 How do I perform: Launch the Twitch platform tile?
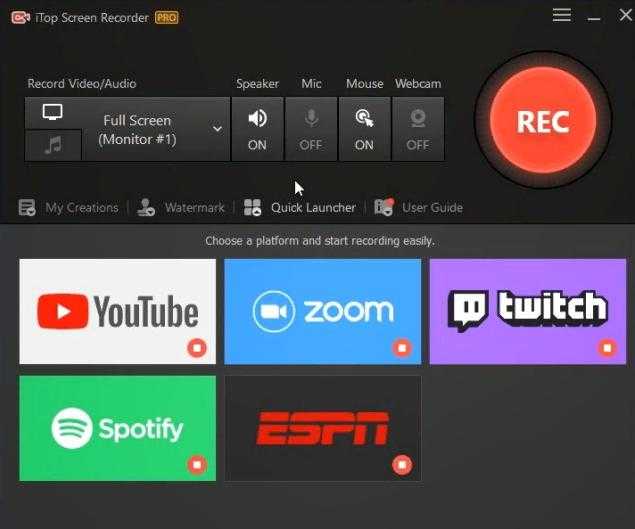click(x=528, y=311)
